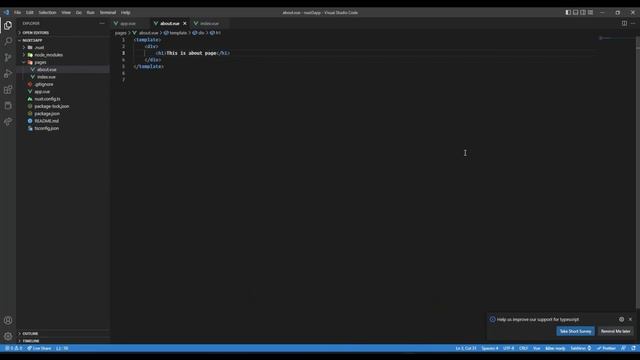Open nuxt.config.ts in the explorer
The width and height of the screenshot is (640, 360).
click(63, 99)
